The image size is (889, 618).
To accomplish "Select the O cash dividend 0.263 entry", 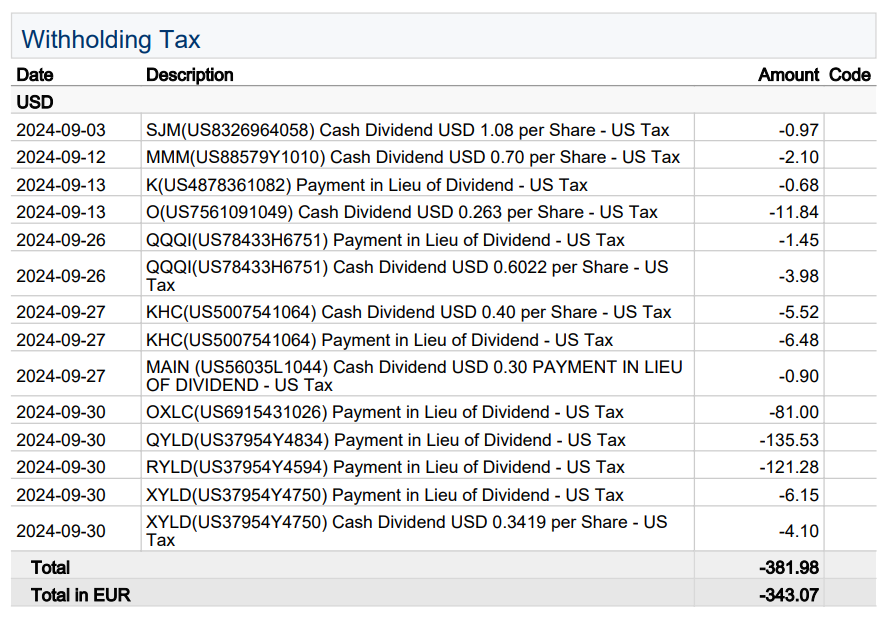I will click(x=401, y=212).
